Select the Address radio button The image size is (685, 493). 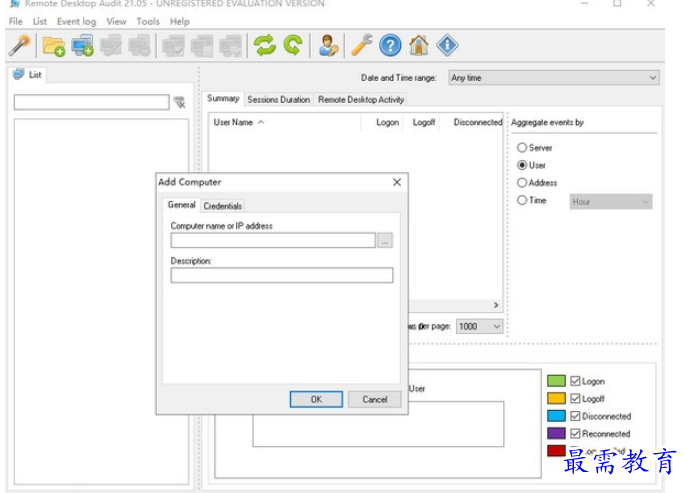[x=522, y=183]
